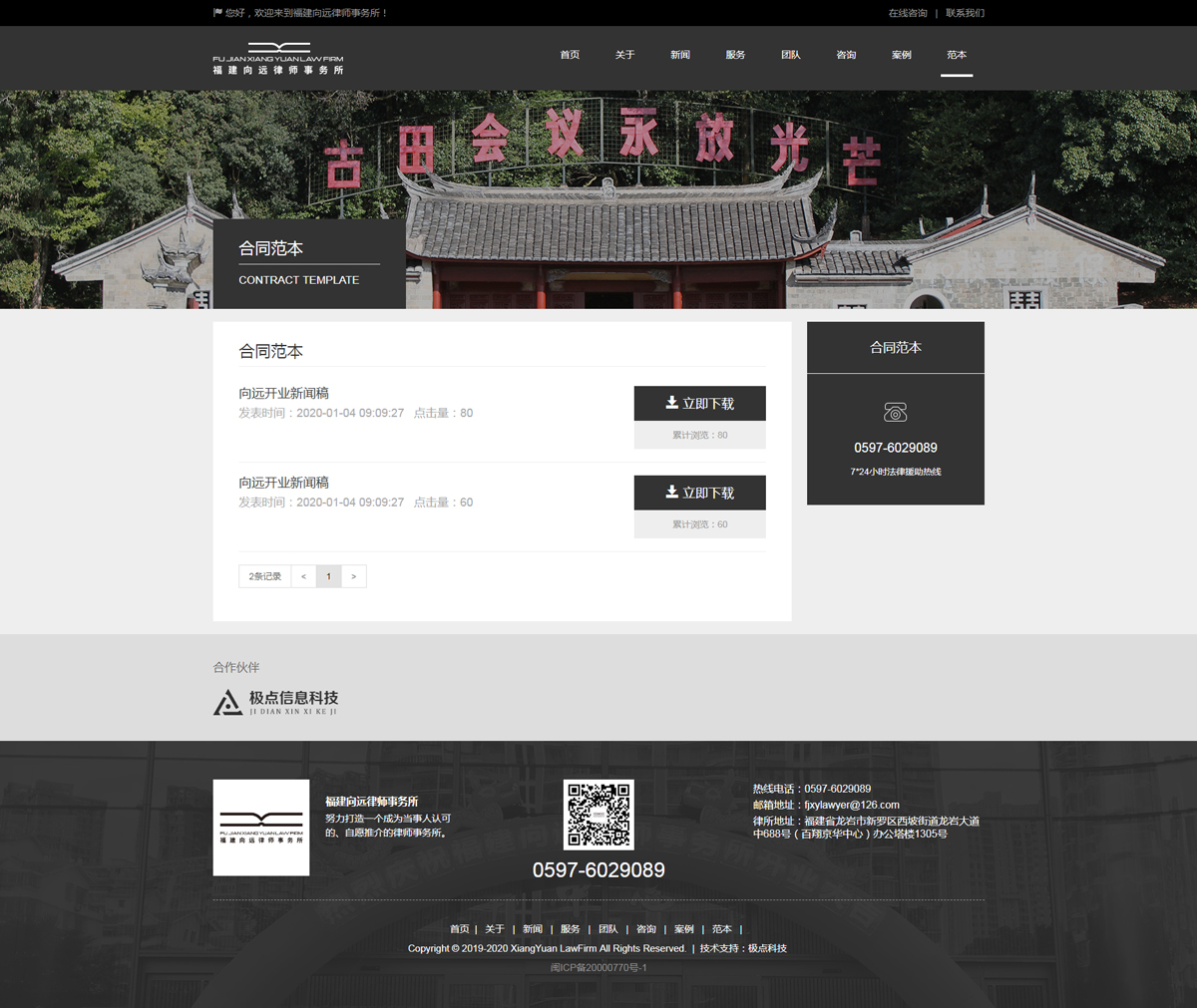Click 服务 link in footer navigation
Image resolution: width=1197 pixels, height=1008 pixels.
[570, 929]
